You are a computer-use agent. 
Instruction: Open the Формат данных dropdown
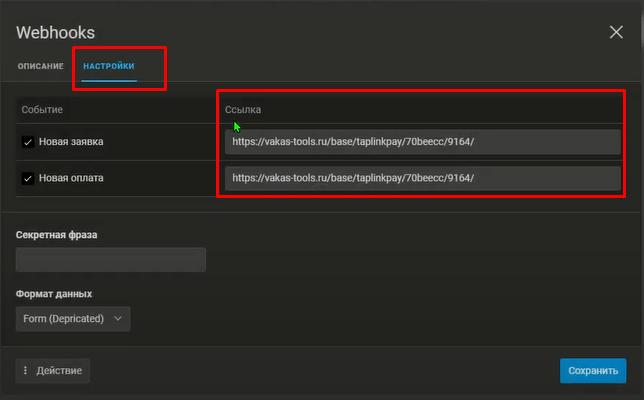tap(73, 319)
